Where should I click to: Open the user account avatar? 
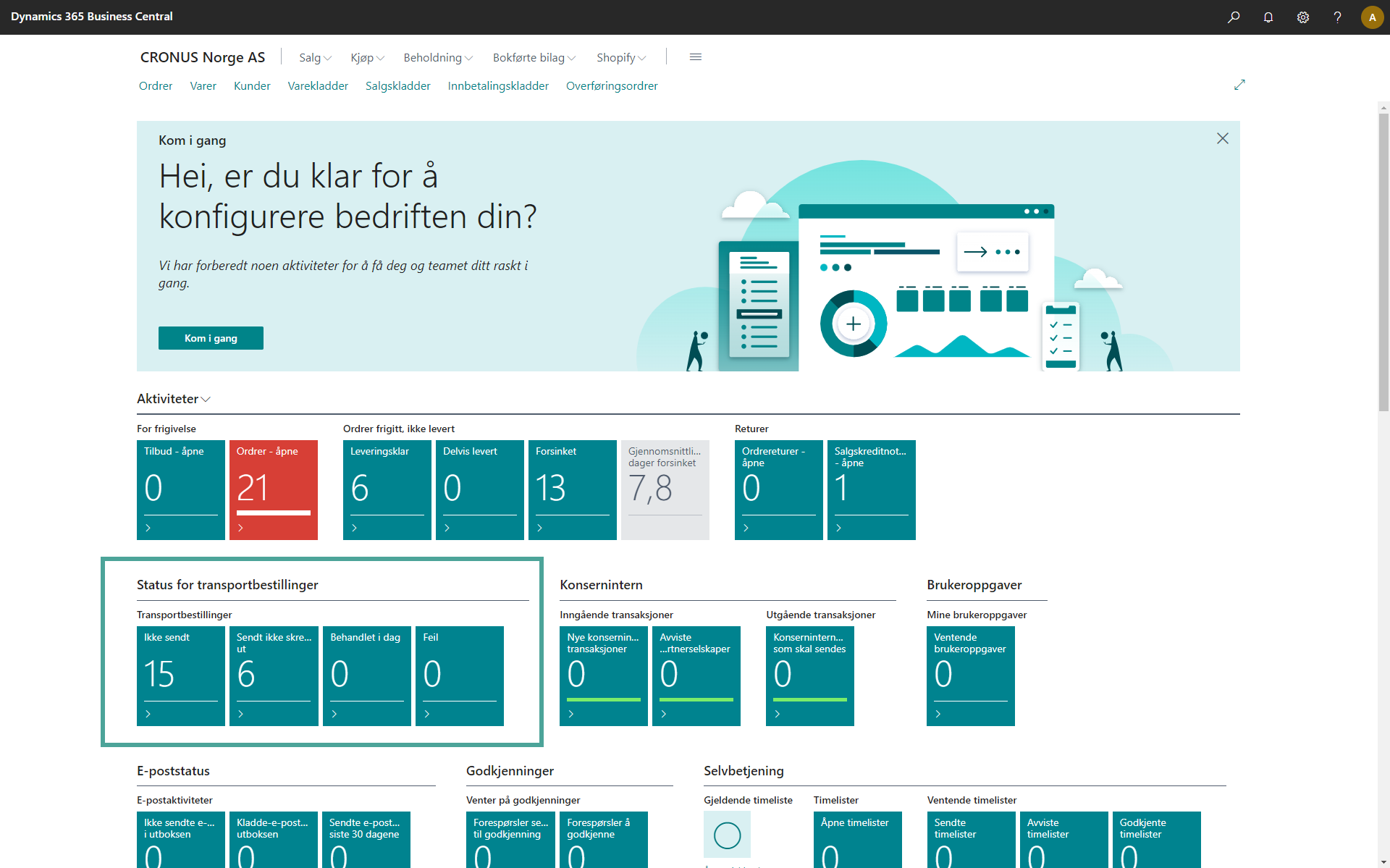tap(1372, 17)
